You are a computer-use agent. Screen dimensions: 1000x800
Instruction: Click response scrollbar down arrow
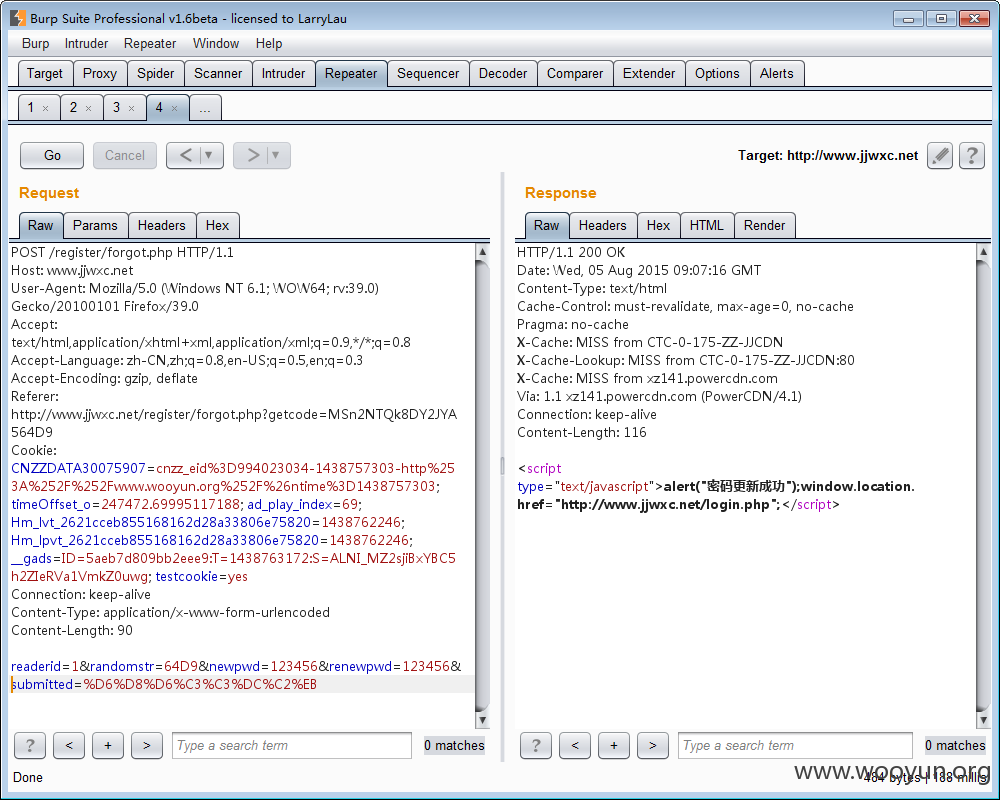[983, 720]
